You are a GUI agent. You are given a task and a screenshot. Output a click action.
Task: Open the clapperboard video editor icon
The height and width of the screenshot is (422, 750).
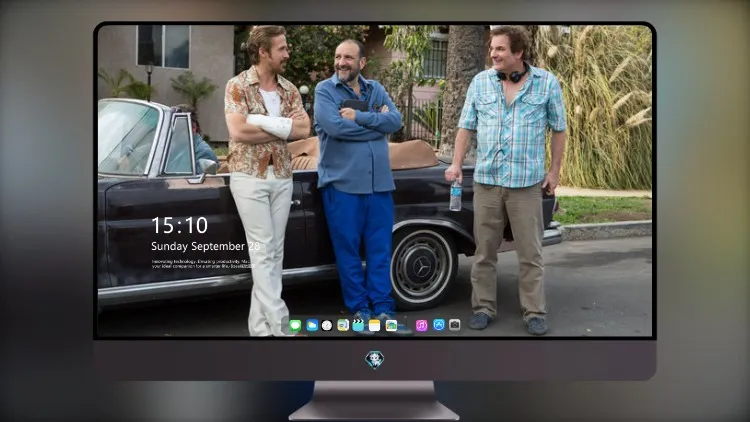358,325
